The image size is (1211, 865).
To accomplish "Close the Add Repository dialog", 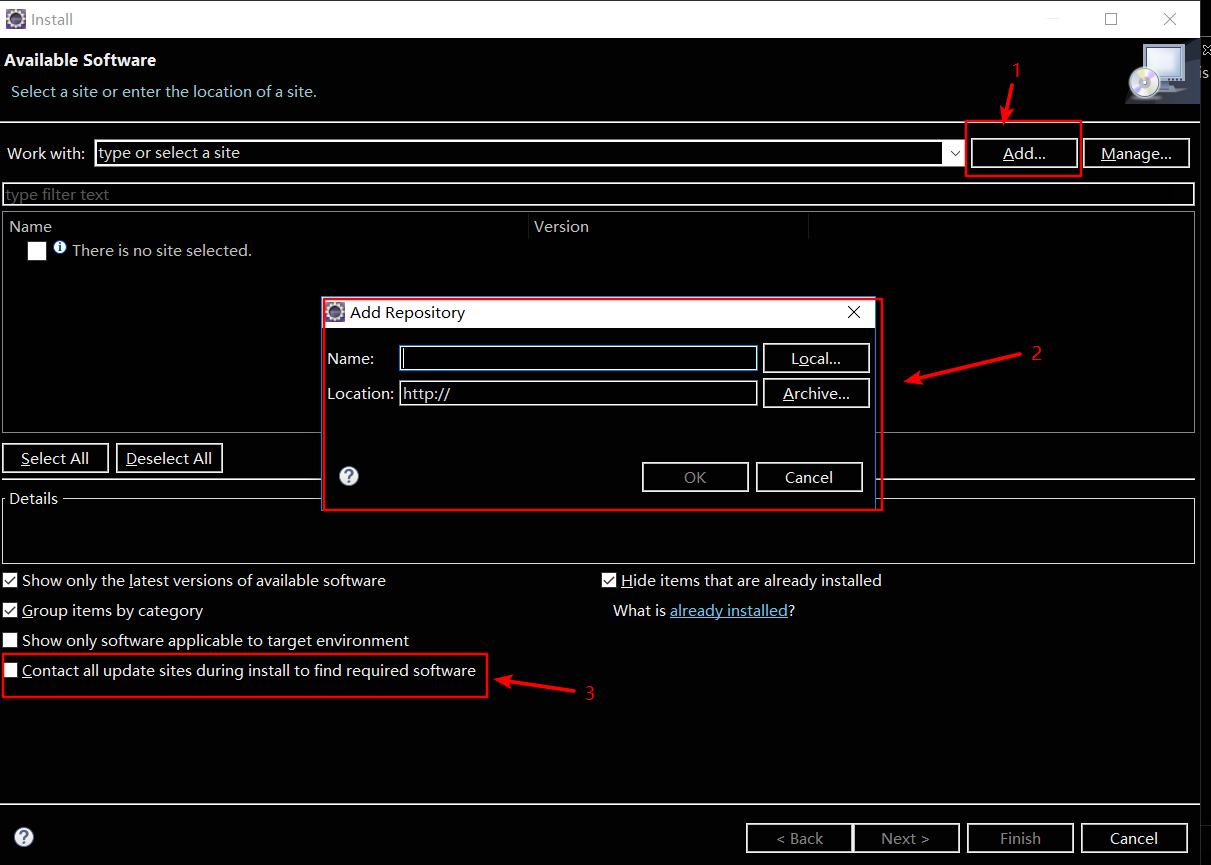I will 854,312.
